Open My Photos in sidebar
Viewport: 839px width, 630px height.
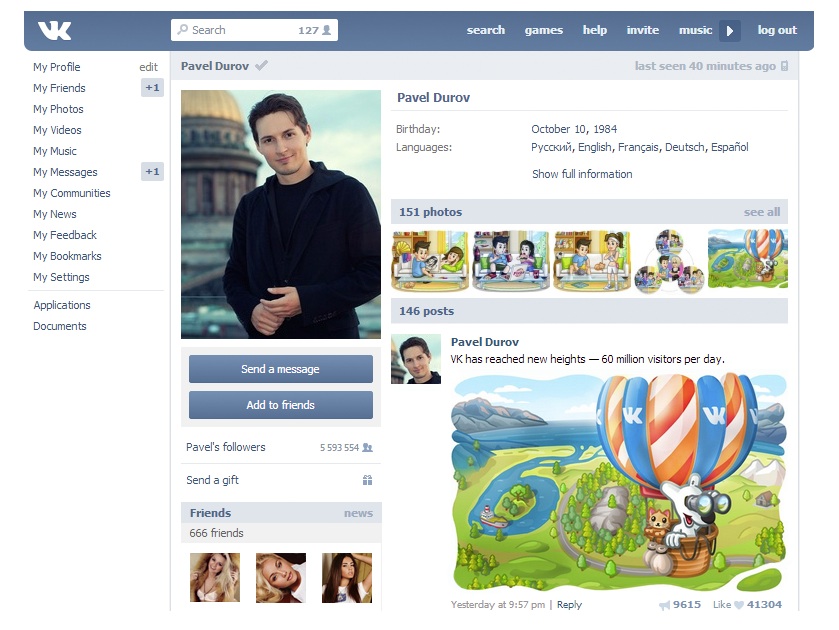pyautogui.click(x=58, y=109)
